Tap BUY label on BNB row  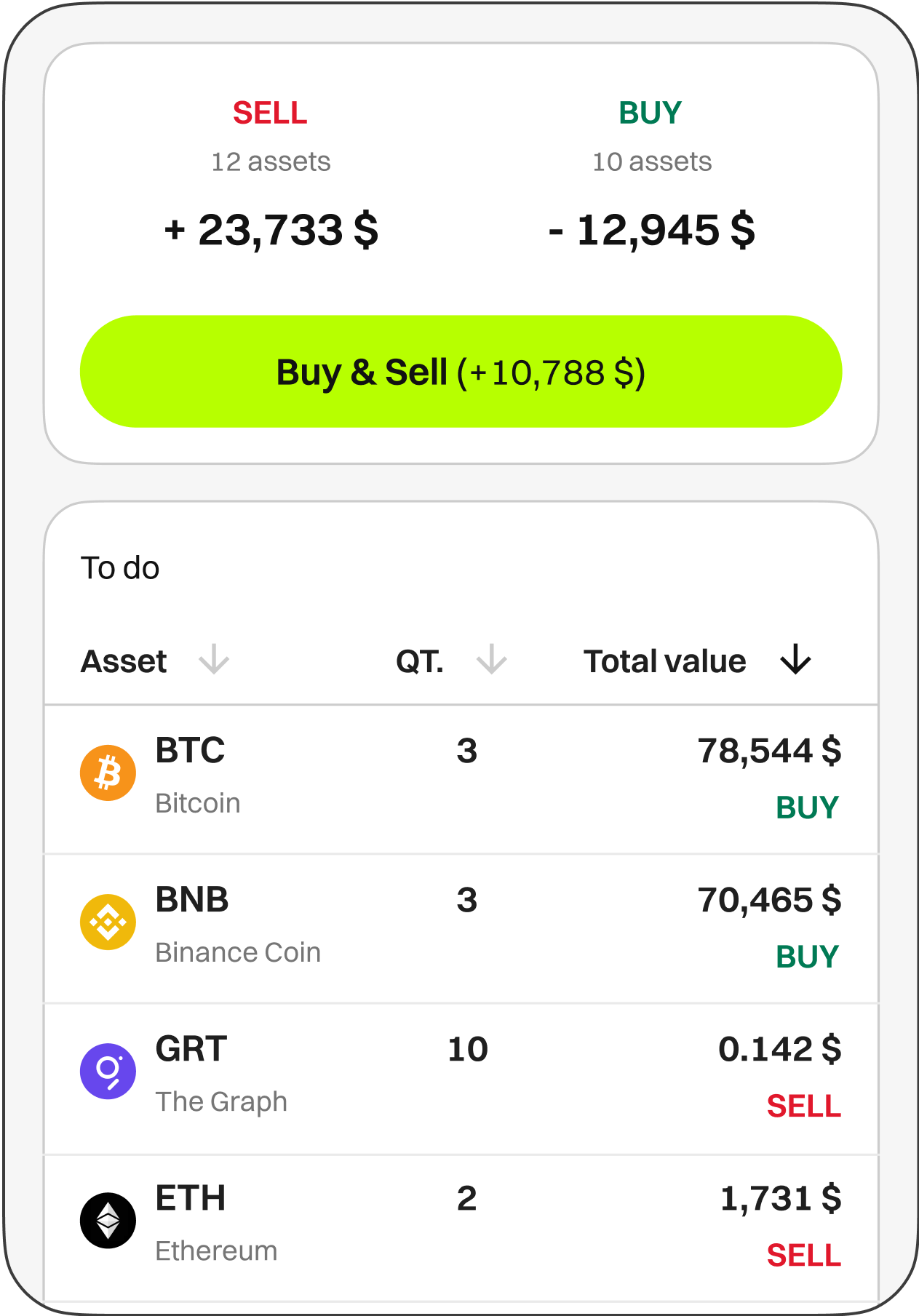pos(807,957)
